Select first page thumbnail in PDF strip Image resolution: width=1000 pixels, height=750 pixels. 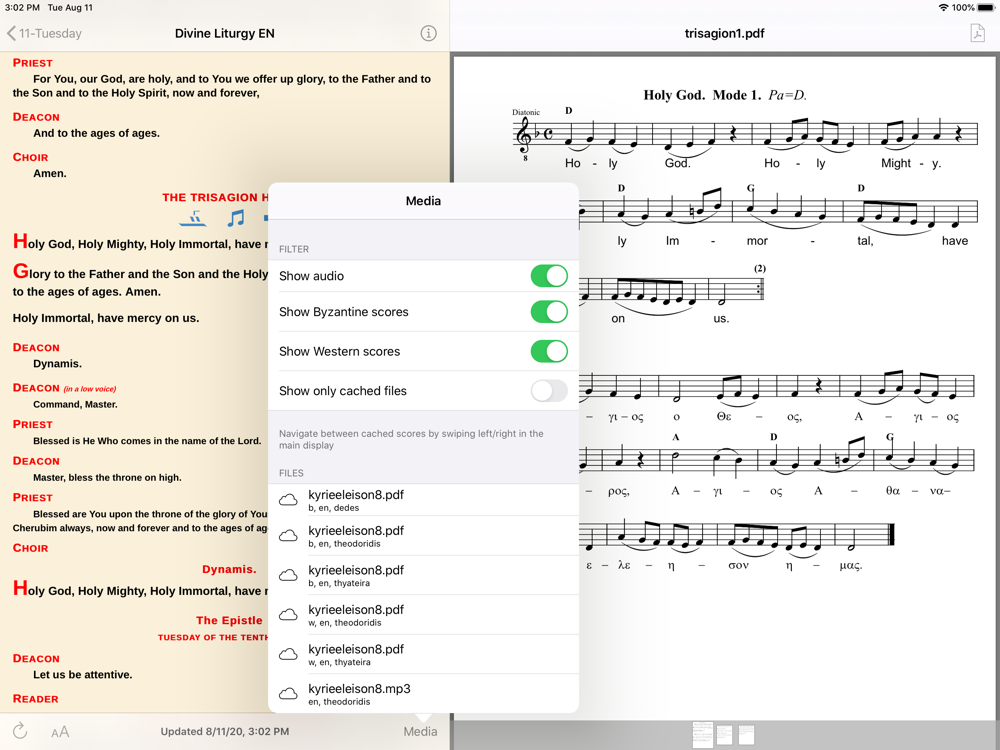(703, 735)
